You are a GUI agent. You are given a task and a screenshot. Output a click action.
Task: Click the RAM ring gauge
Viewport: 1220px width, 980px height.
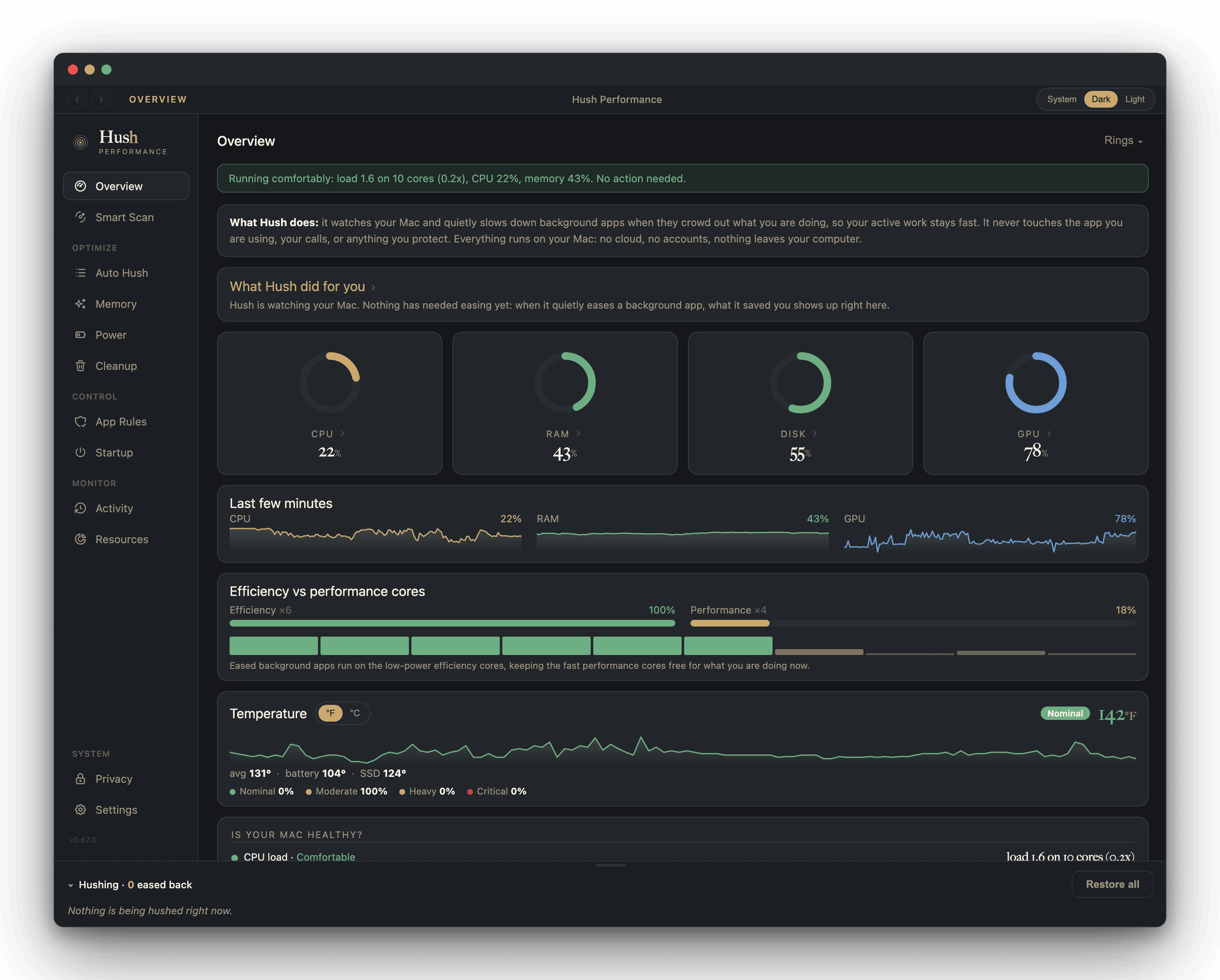pos(565,383)
